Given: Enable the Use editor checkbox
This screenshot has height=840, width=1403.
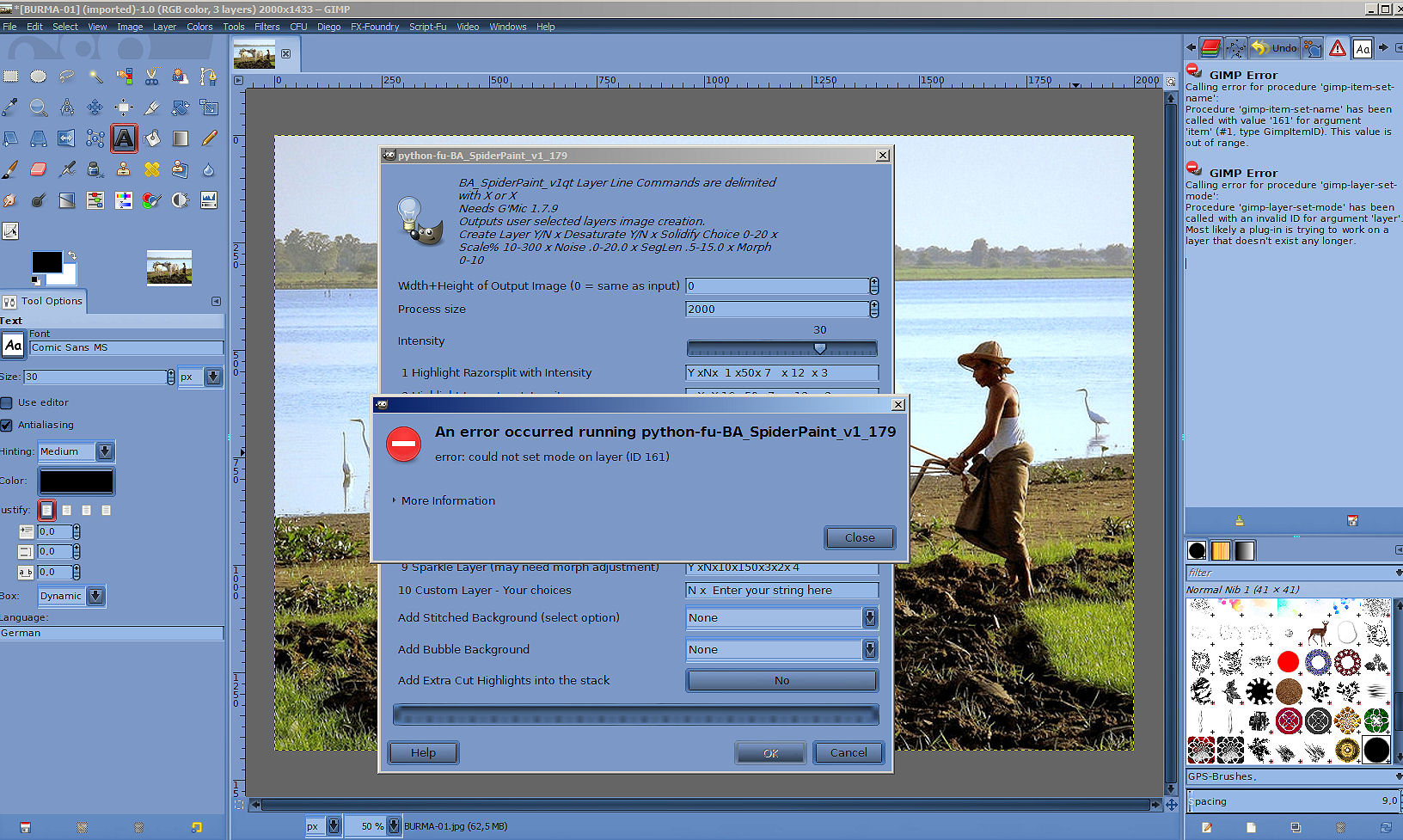Looking at the screenshot, I should click(x=6, y=402).
